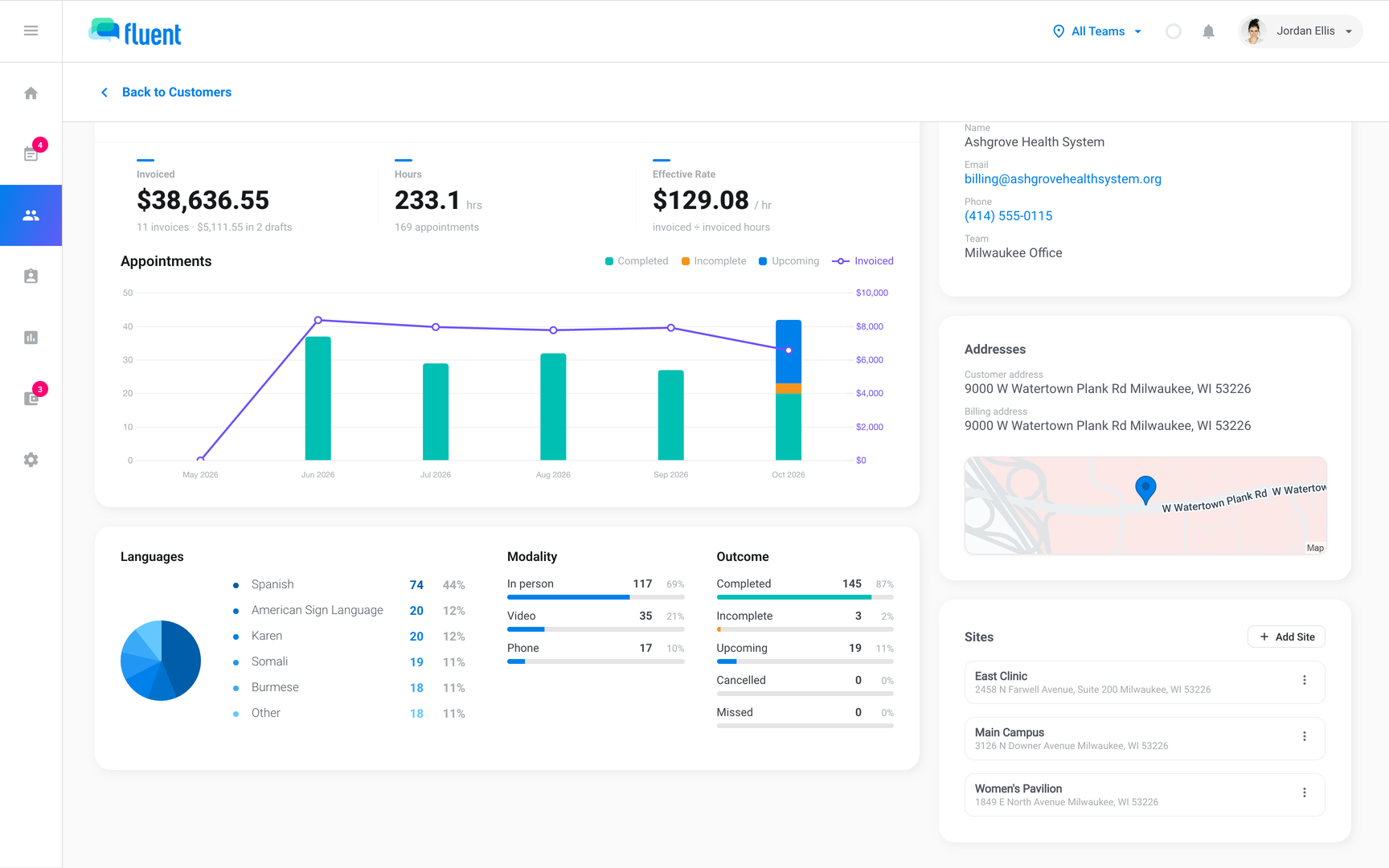
Task: Open the reports chart sidebar icon
Action: click(31, 338)
